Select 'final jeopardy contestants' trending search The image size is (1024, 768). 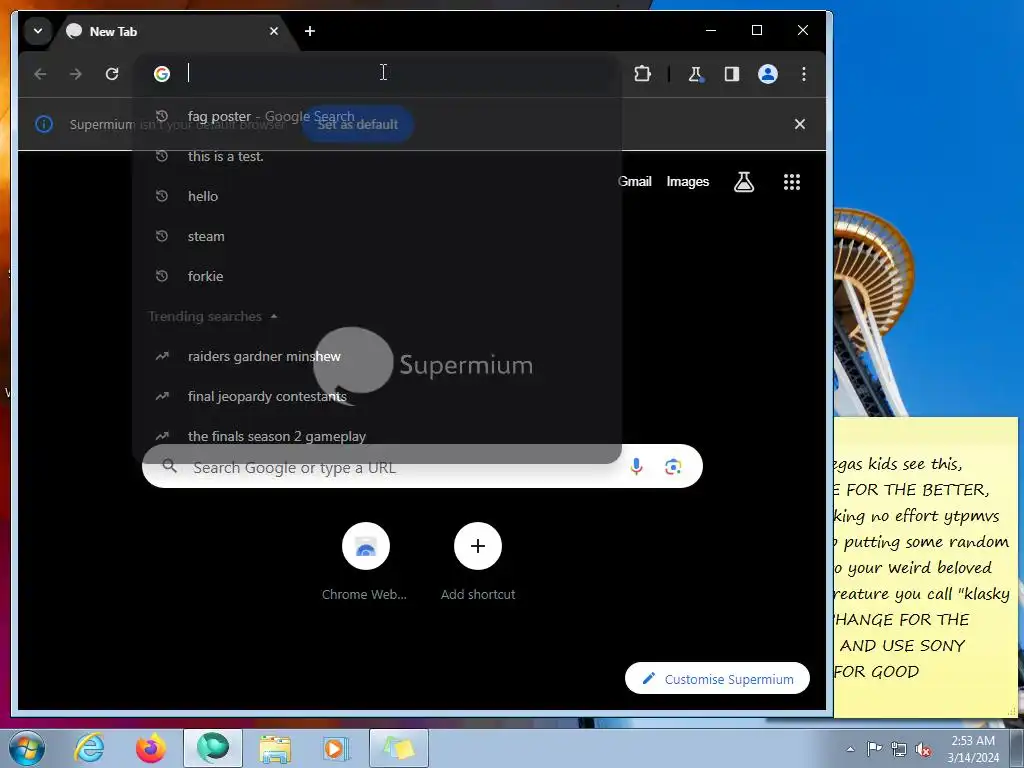coord(377,396)
